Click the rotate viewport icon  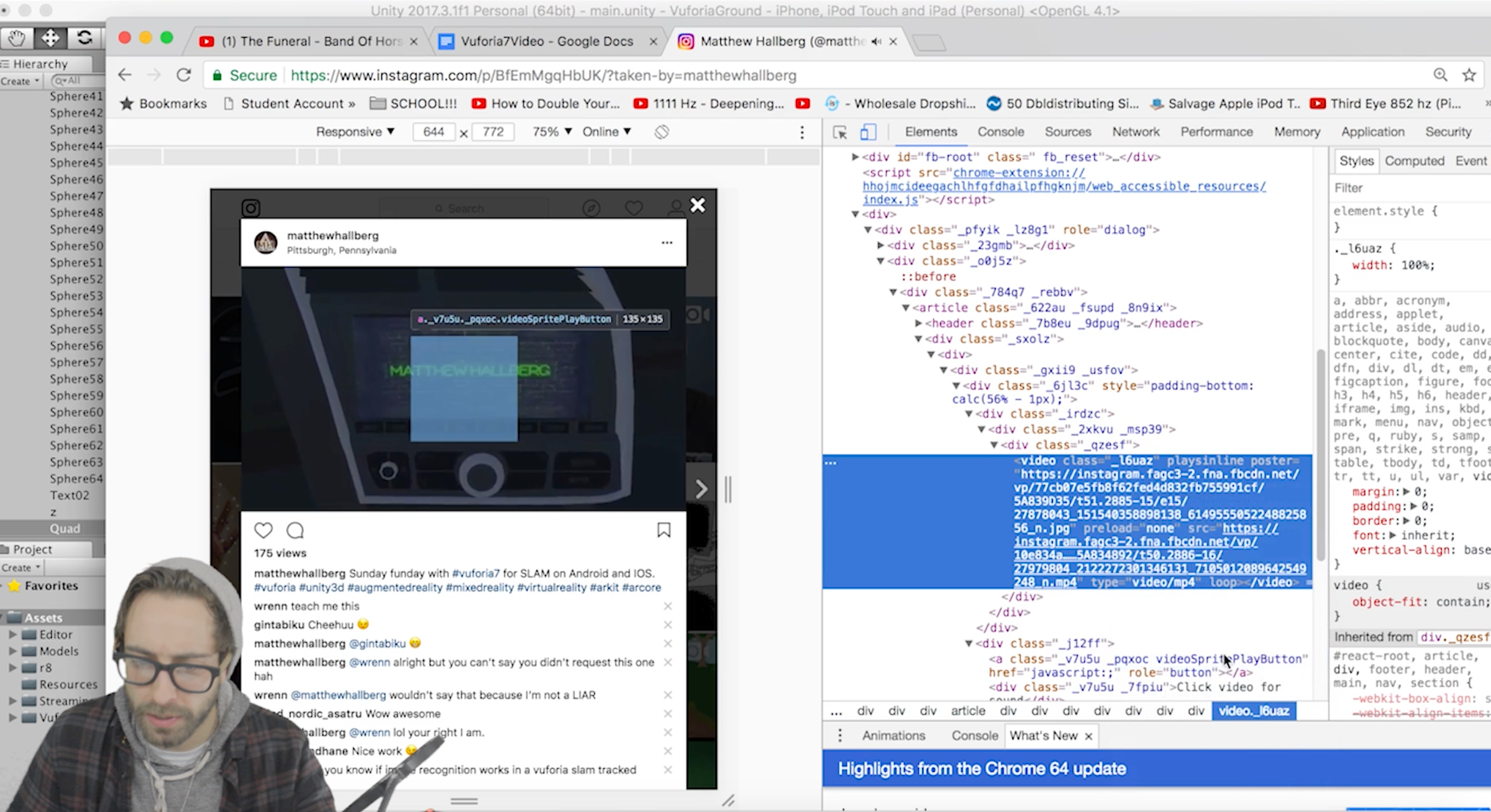coord(662,132)
